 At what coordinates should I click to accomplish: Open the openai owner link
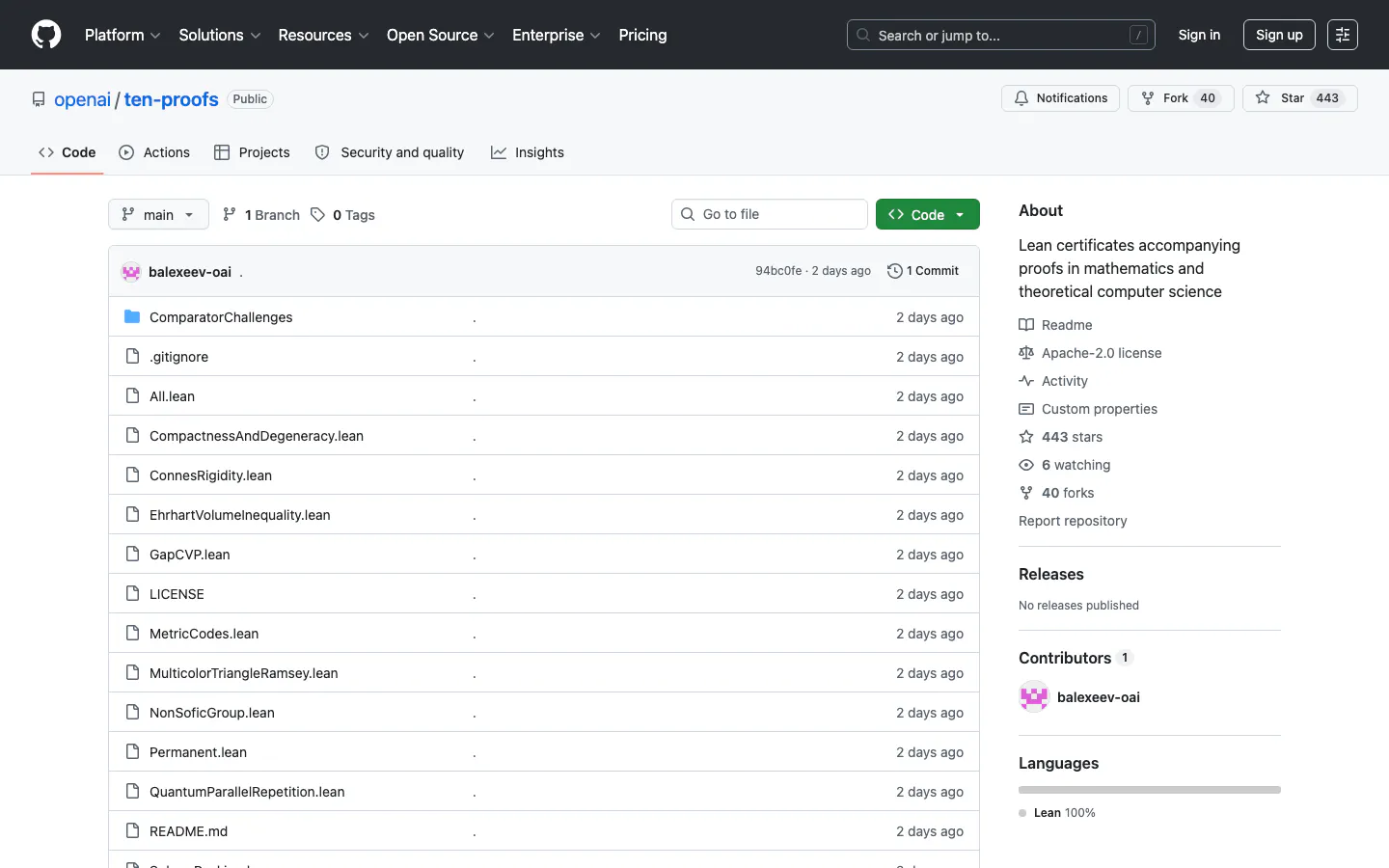83,99
